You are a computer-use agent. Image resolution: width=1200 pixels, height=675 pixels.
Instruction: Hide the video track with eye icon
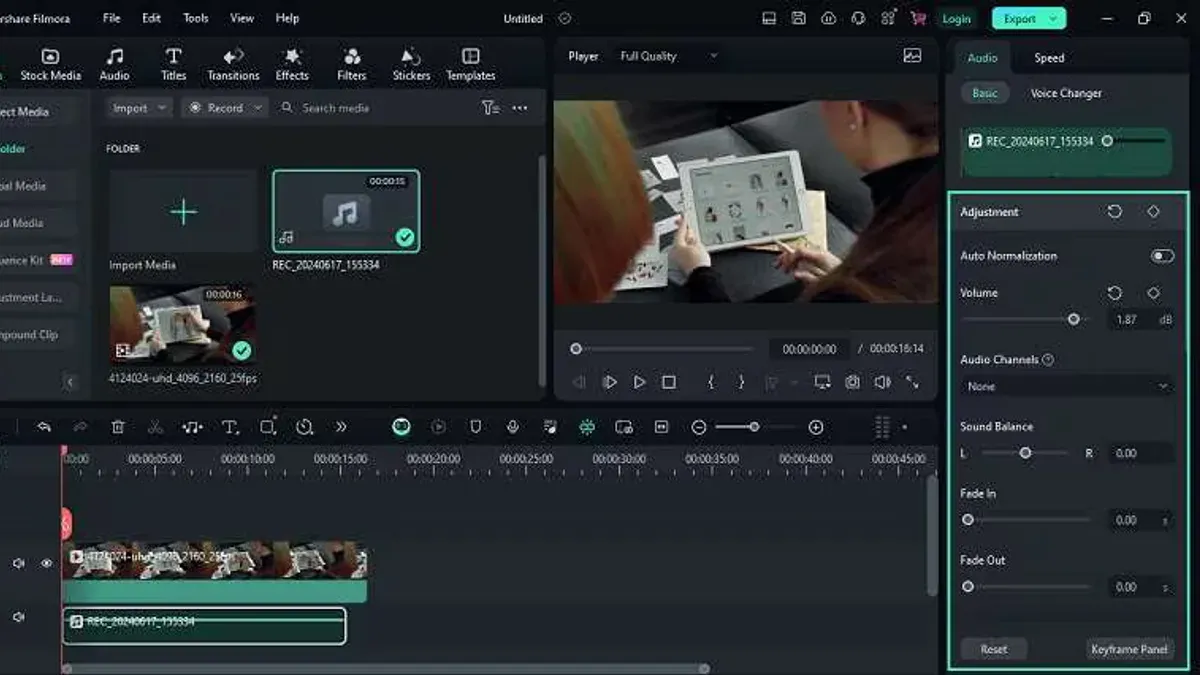(x=46, y=563)
